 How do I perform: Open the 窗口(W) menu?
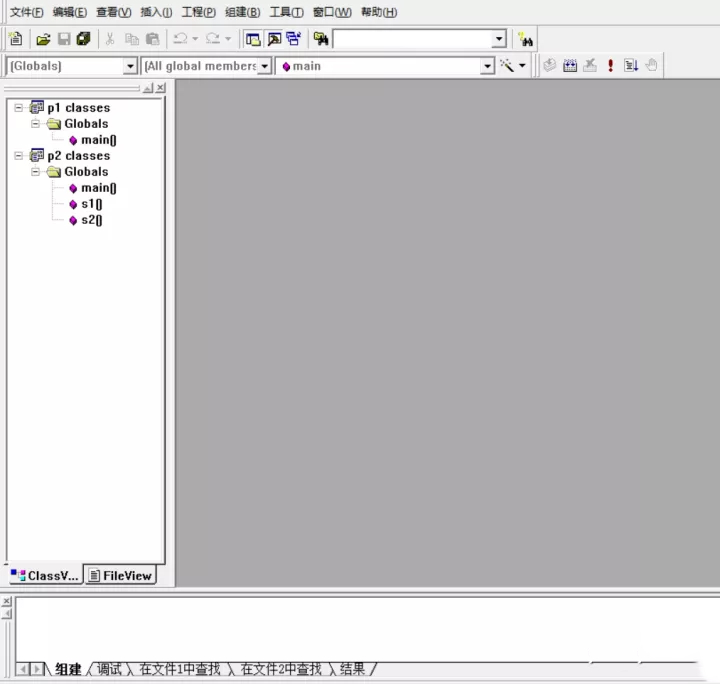tap(332, 12)
